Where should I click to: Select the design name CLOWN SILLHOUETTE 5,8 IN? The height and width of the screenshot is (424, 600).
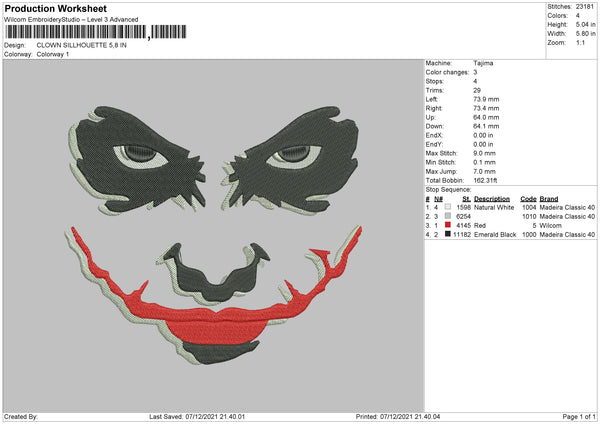pyautogui.click(x=82, y=45)
